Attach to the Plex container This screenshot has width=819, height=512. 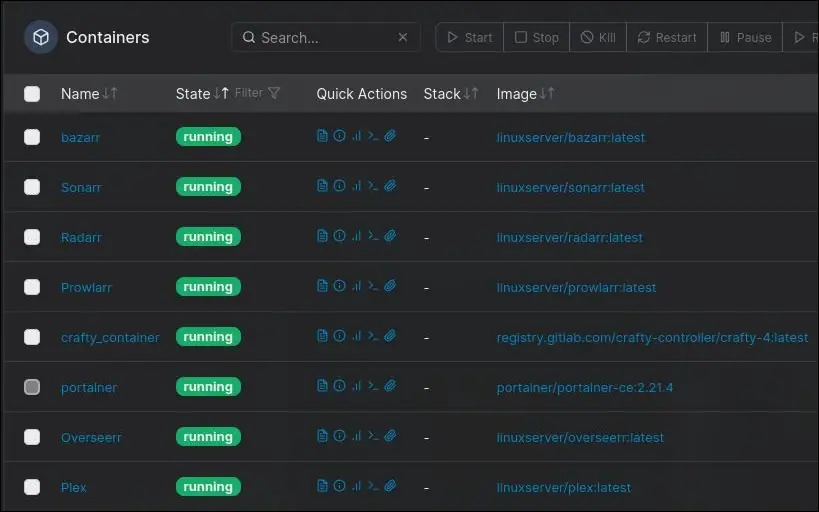tap(390, 486)
